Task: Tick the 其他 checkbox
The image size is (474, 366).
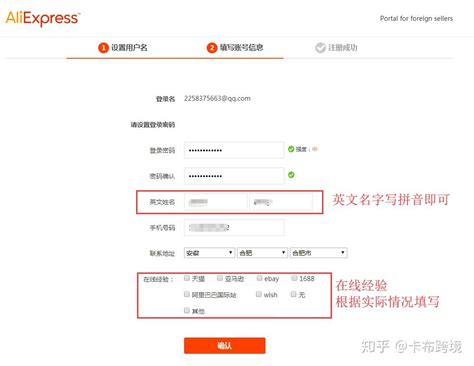Action: point(187,310)
